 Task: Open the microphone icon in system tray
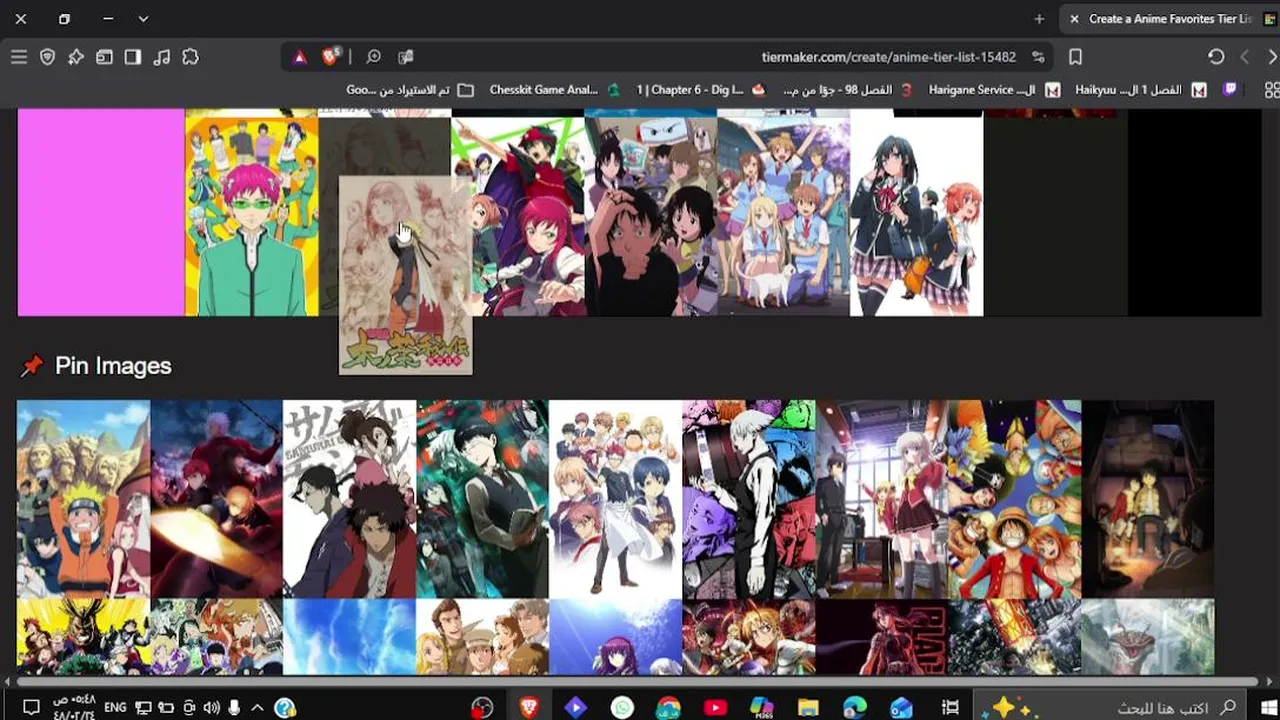tap(235, 707)
